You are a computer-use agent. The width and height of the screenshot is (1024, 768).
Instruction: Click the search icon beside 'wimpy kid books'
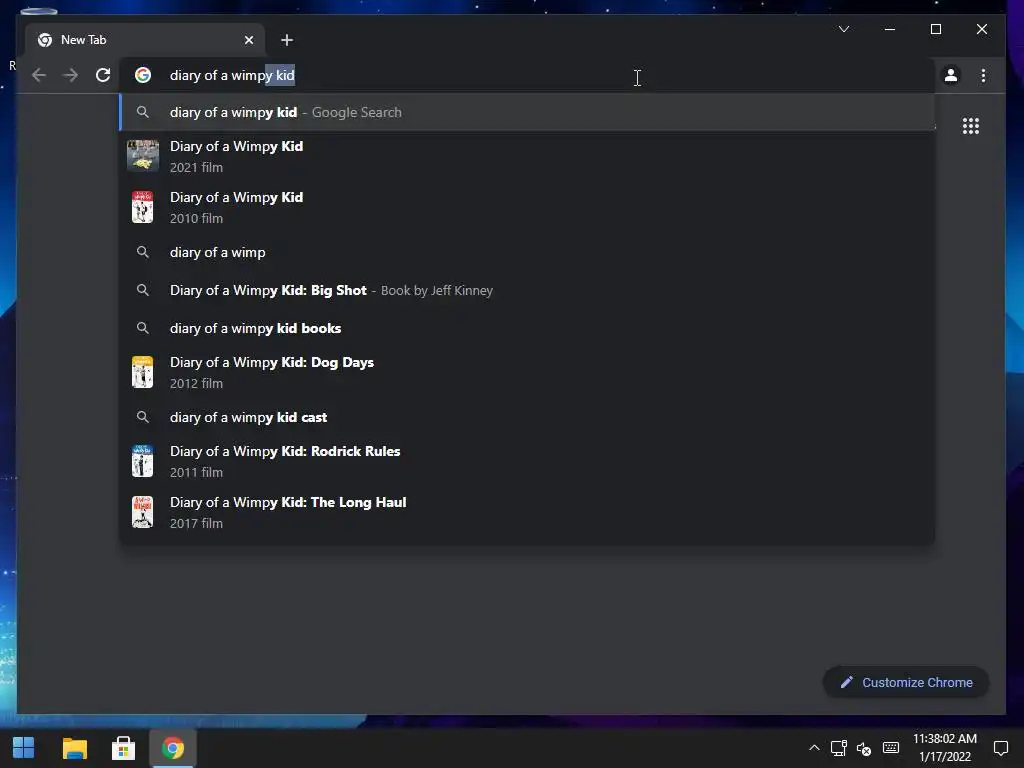click(142, 328)
